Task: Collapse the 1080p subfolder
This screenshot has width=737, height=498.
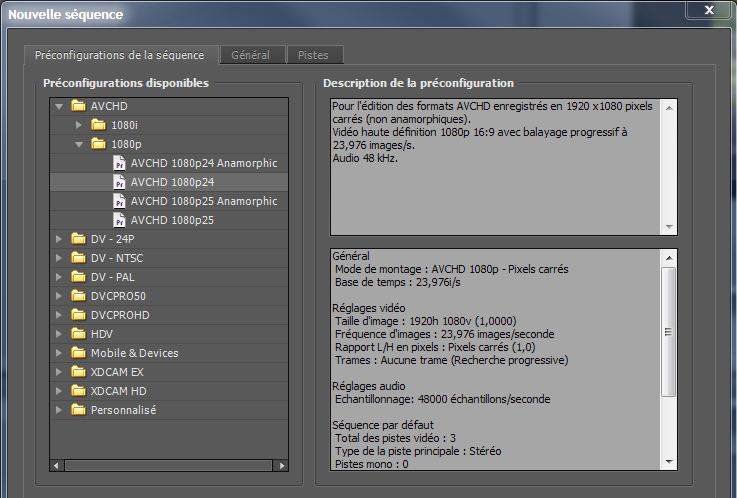Action: (79, 144)
